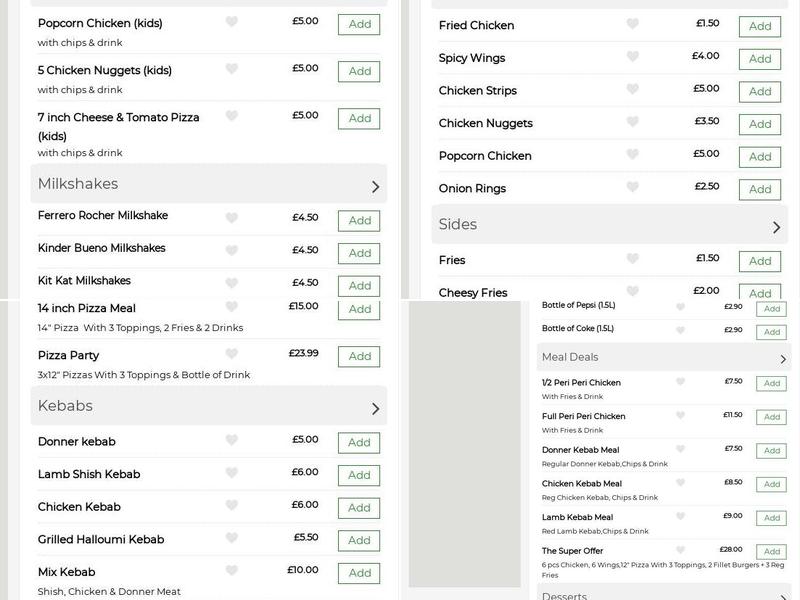Image resolution: width=800 pixels, height=600 pixels.
Task: Add Bottle of Pepsi (1.5L) to the order
Action: click(x=771, y=308)
